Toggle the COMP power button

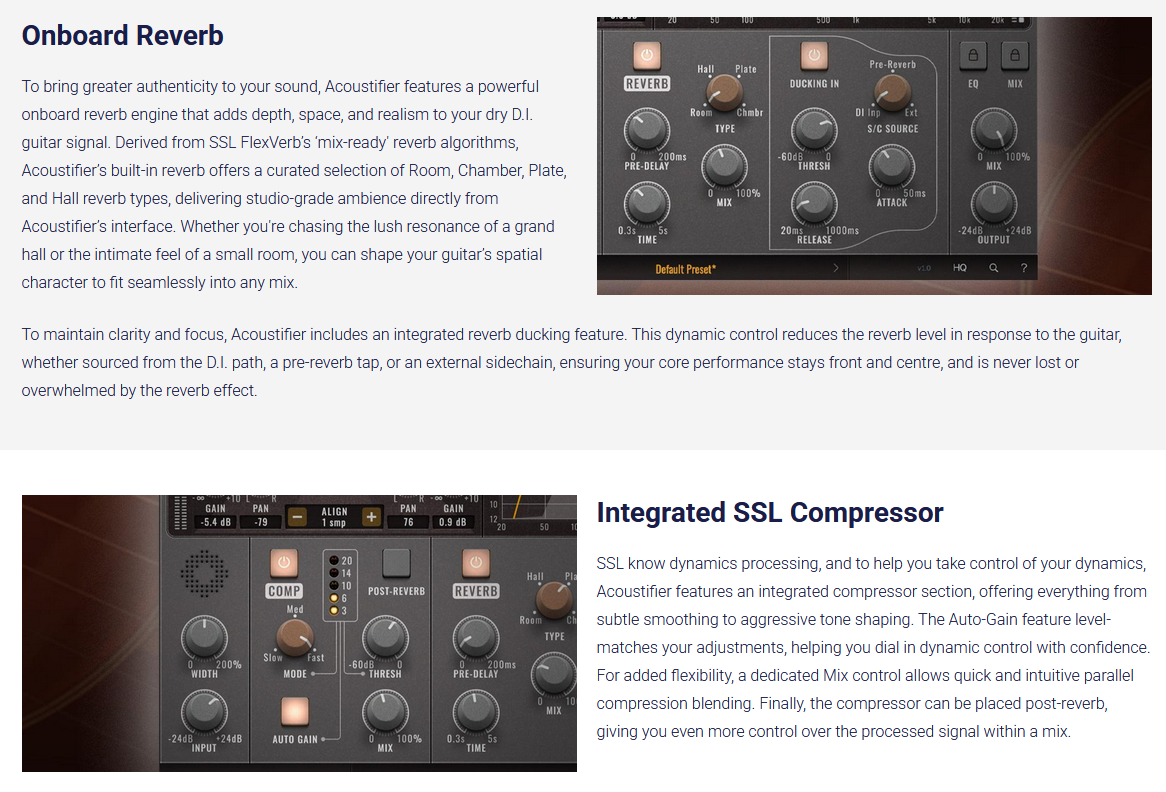pyautogui.click(x=283, y=563)
